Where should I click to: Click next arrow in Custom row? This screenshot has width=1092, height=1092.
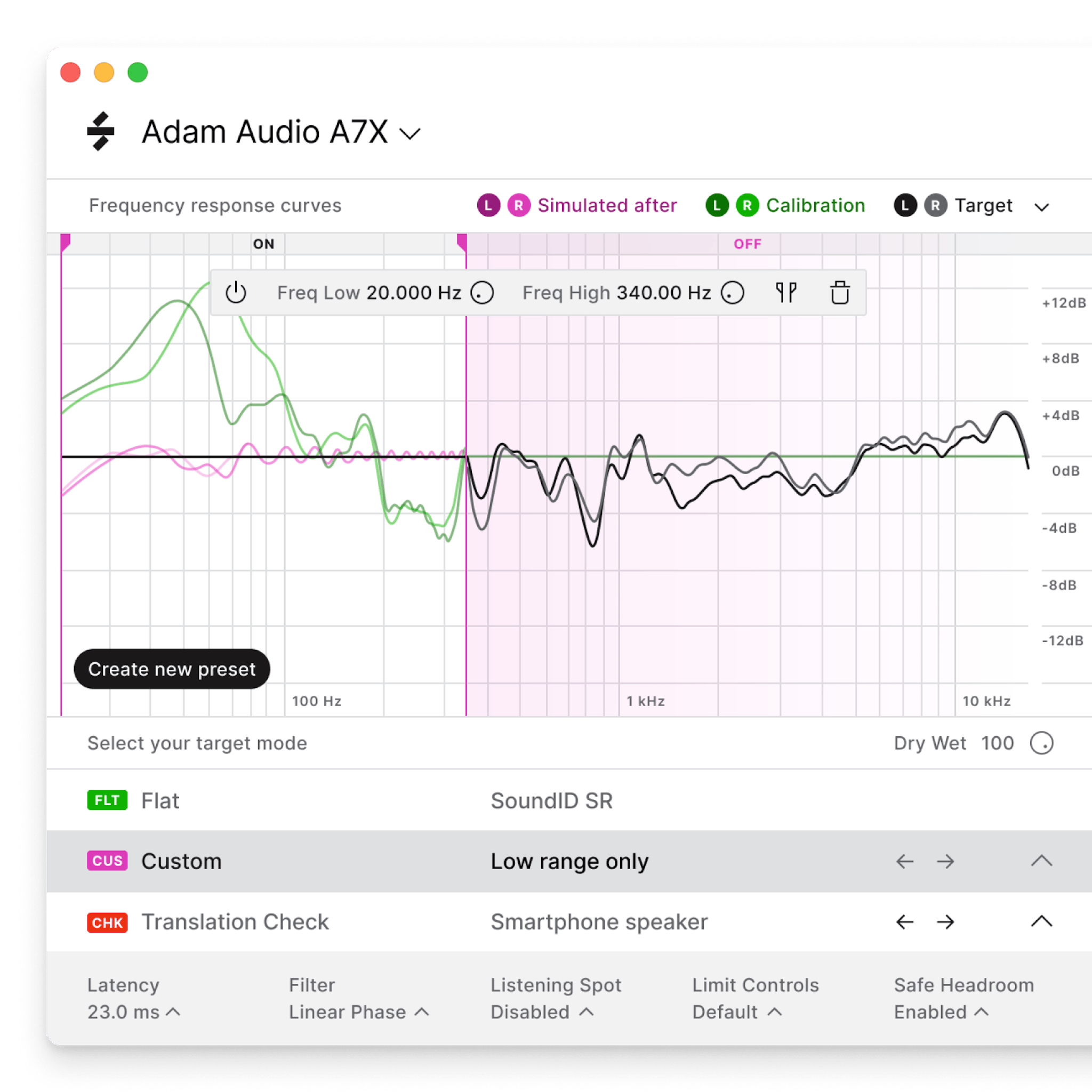click(x=945, y=862)
